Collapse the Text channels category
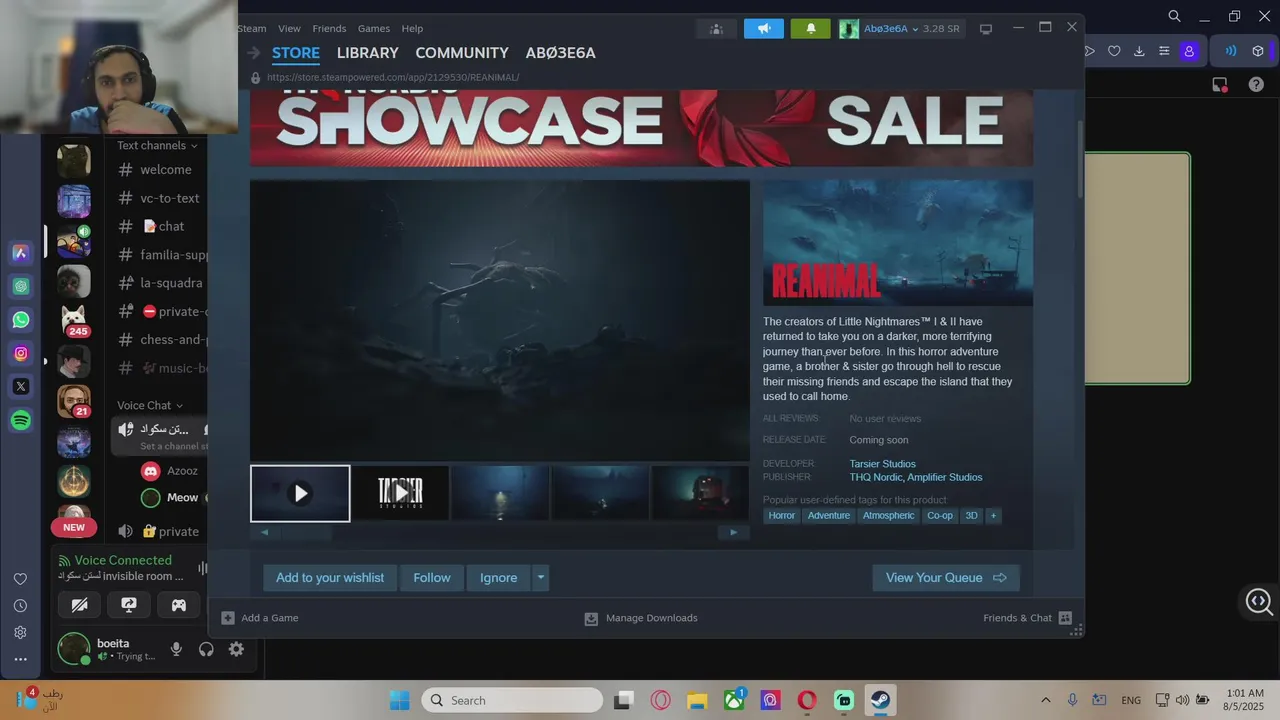 tap(157, 145)
